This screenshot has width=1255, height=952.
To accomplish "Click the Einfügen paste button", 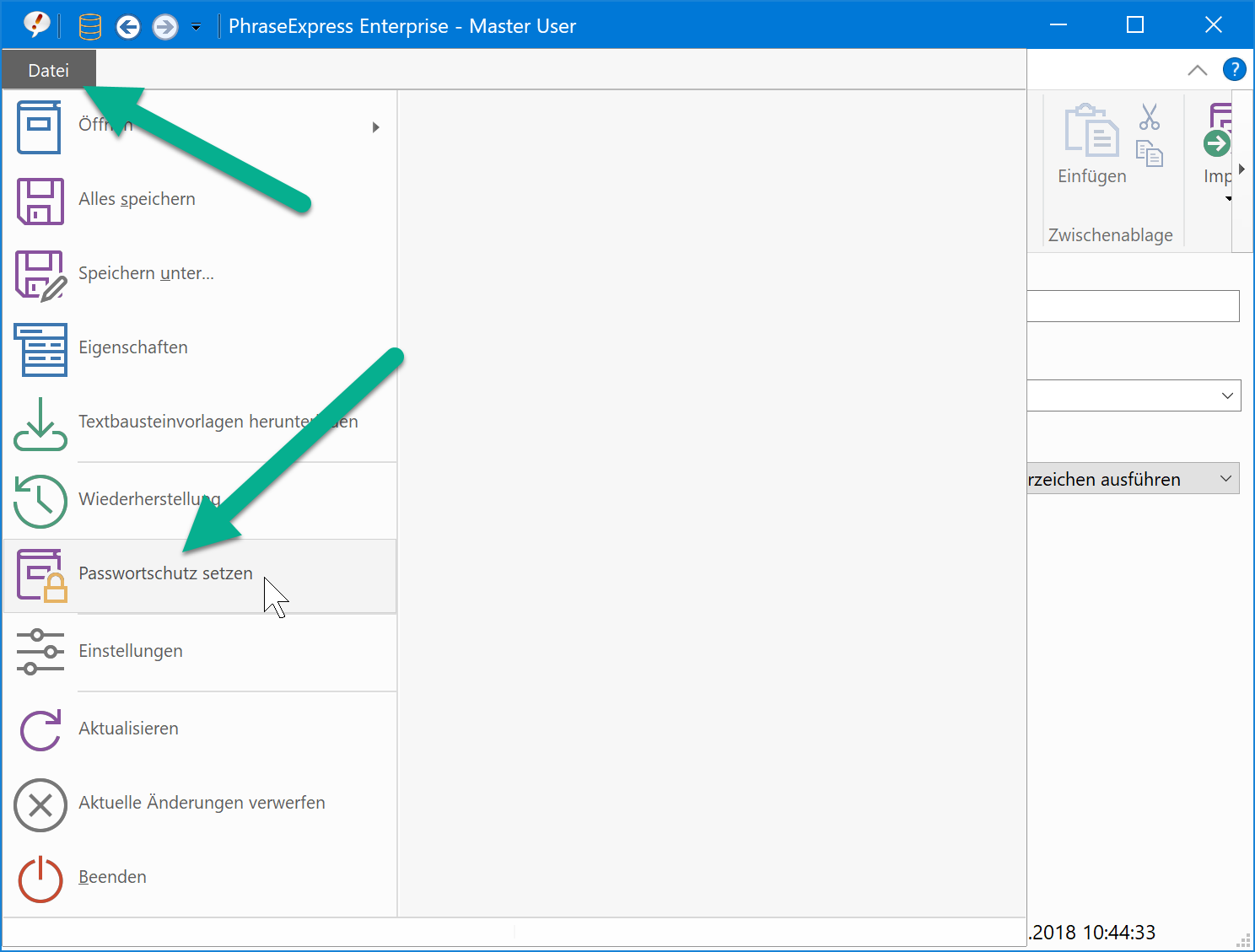I will point(1092,144).
